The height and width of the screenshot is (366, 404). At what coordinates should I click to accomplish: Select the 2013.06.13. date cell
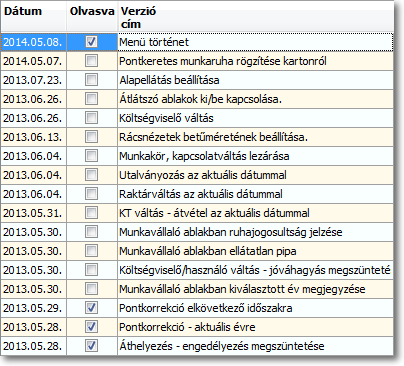(x=33, y=137)
